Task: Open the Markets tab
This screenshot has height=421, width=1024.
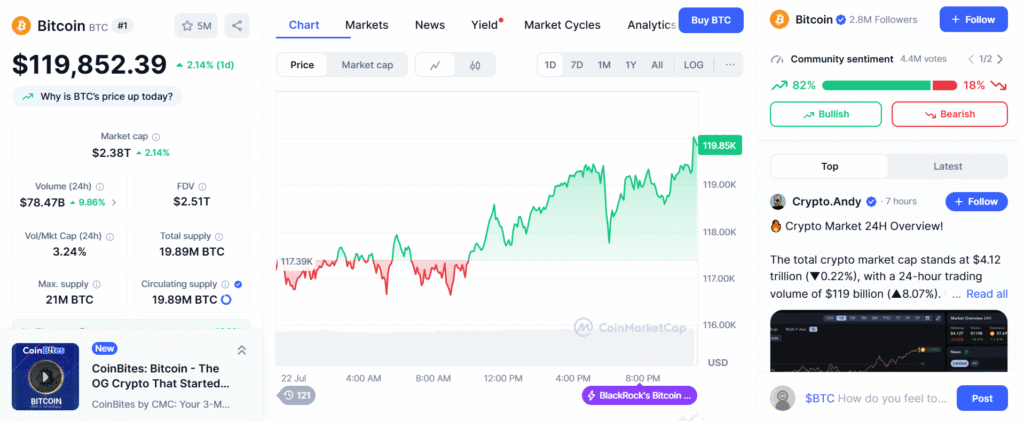Action: click(x=366, y=25)
